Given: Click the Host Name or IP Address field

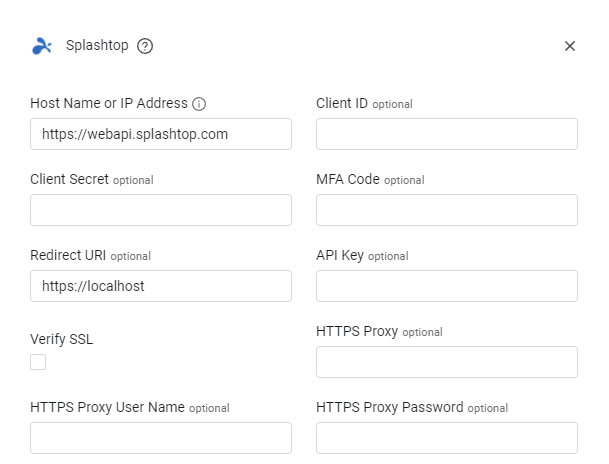Looking at the screenshot, I should click(161, 134).
